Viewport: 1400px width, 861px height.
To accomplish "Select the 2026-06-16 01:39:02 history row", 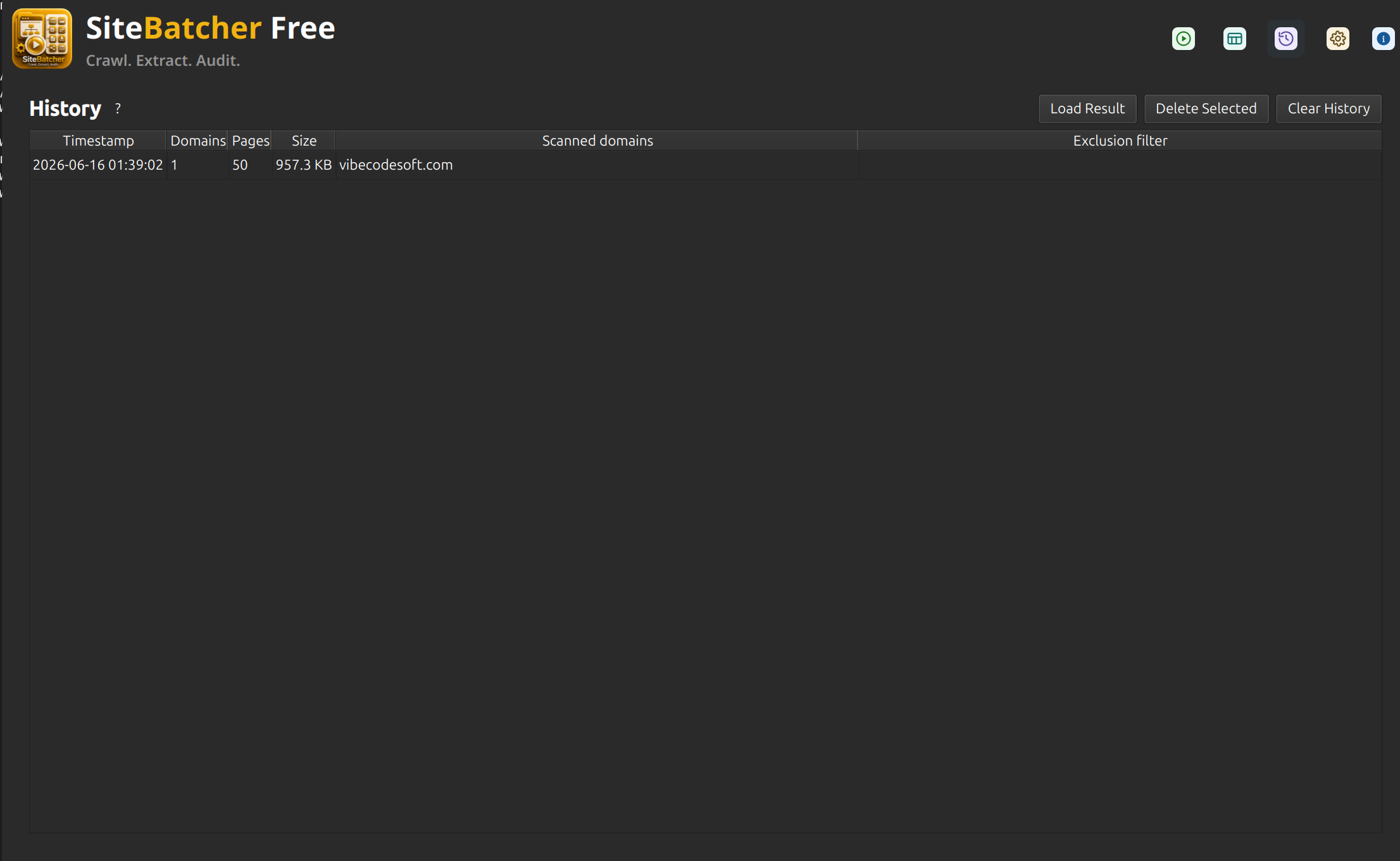I will tap(705, 165).
